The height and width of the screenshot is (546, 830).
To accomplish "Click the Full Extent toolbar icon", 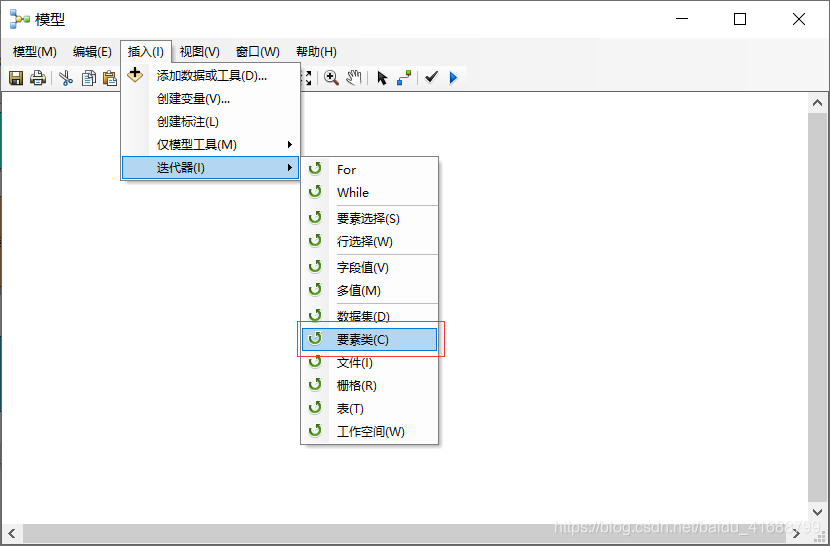I will pos(306,78).
